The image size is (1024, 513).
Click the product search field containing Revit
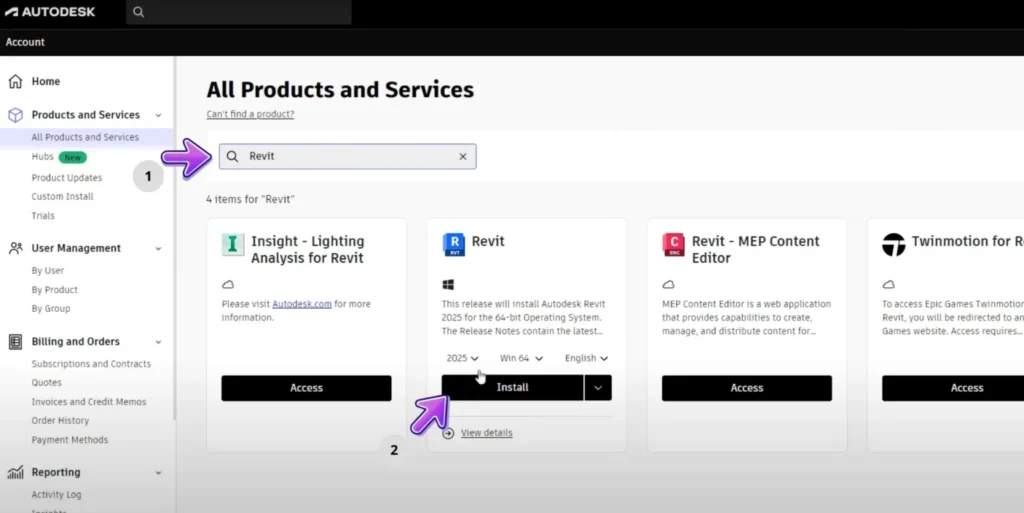347,157
